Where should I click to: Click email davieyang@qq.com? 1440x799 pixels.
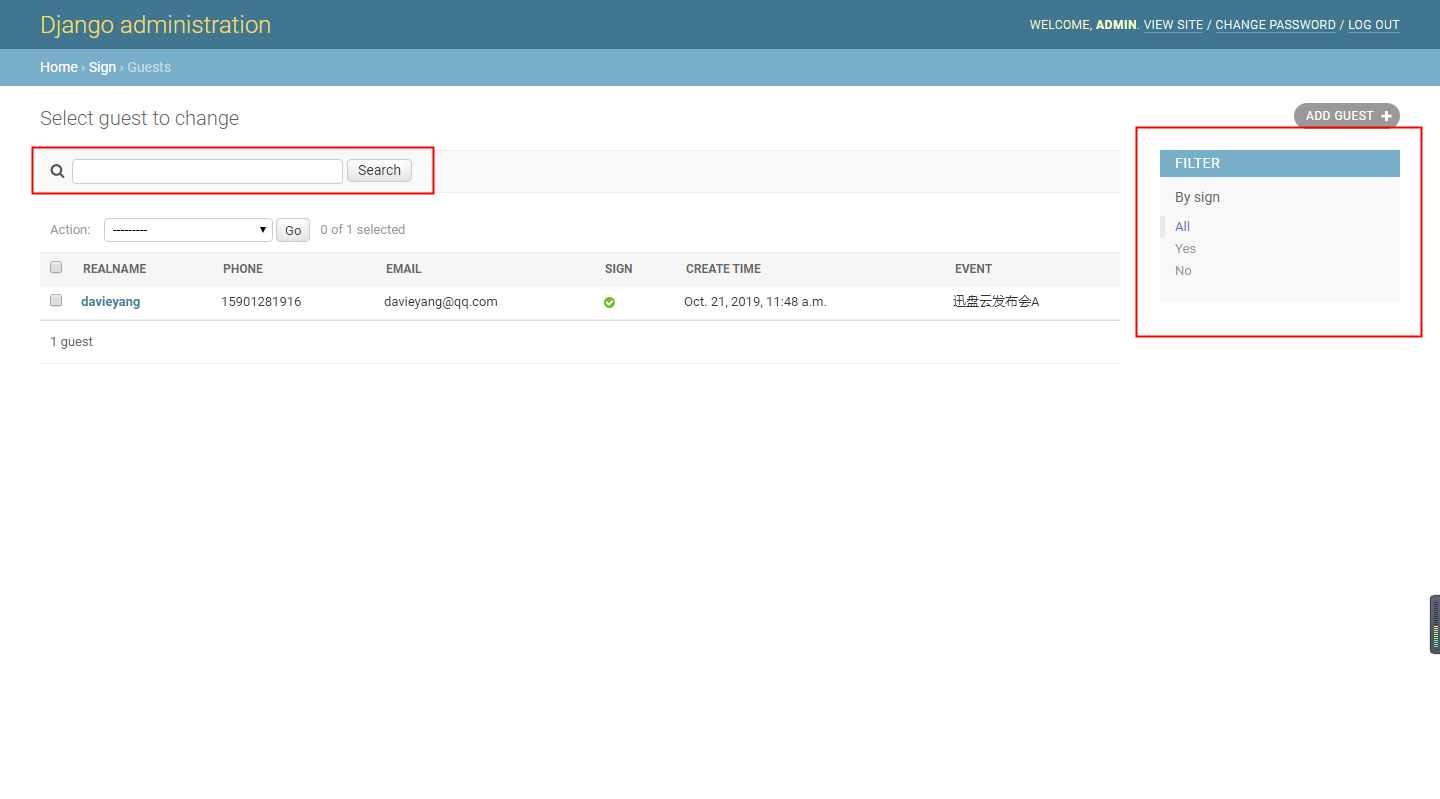(441, 301)
